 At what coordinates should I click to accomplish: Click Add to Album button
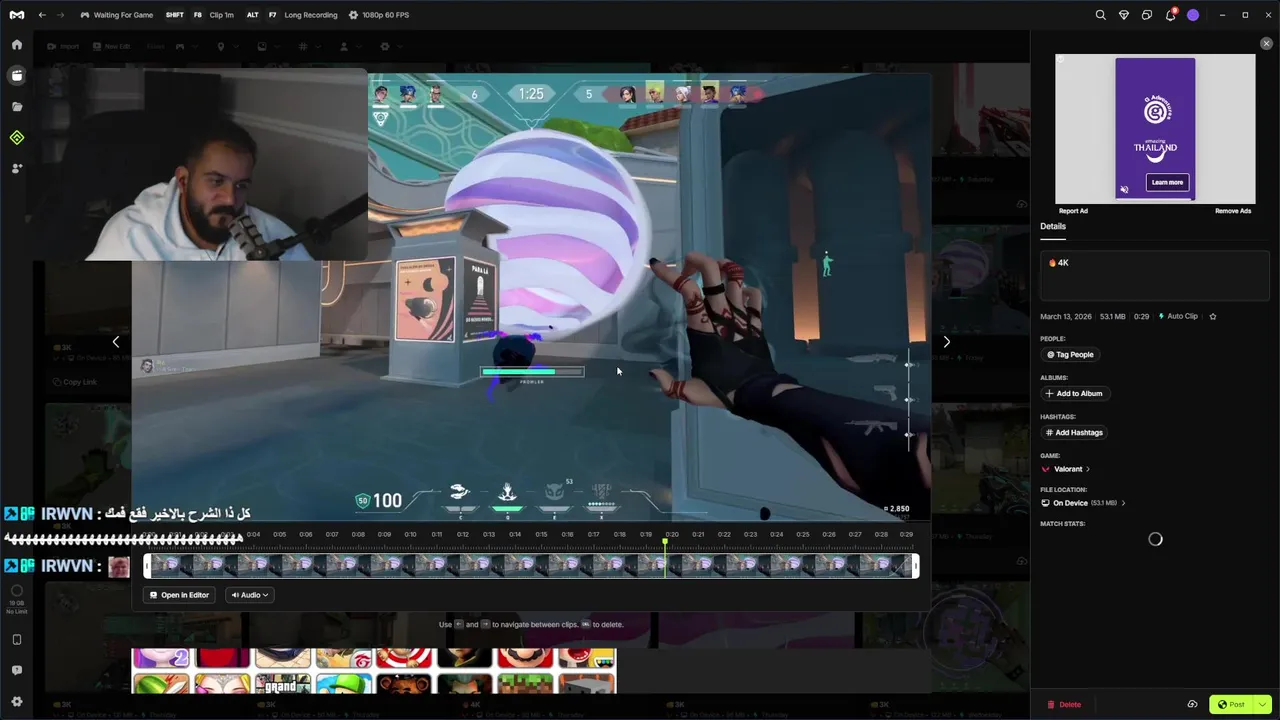pyautogui.click(x=1075, y=393)
